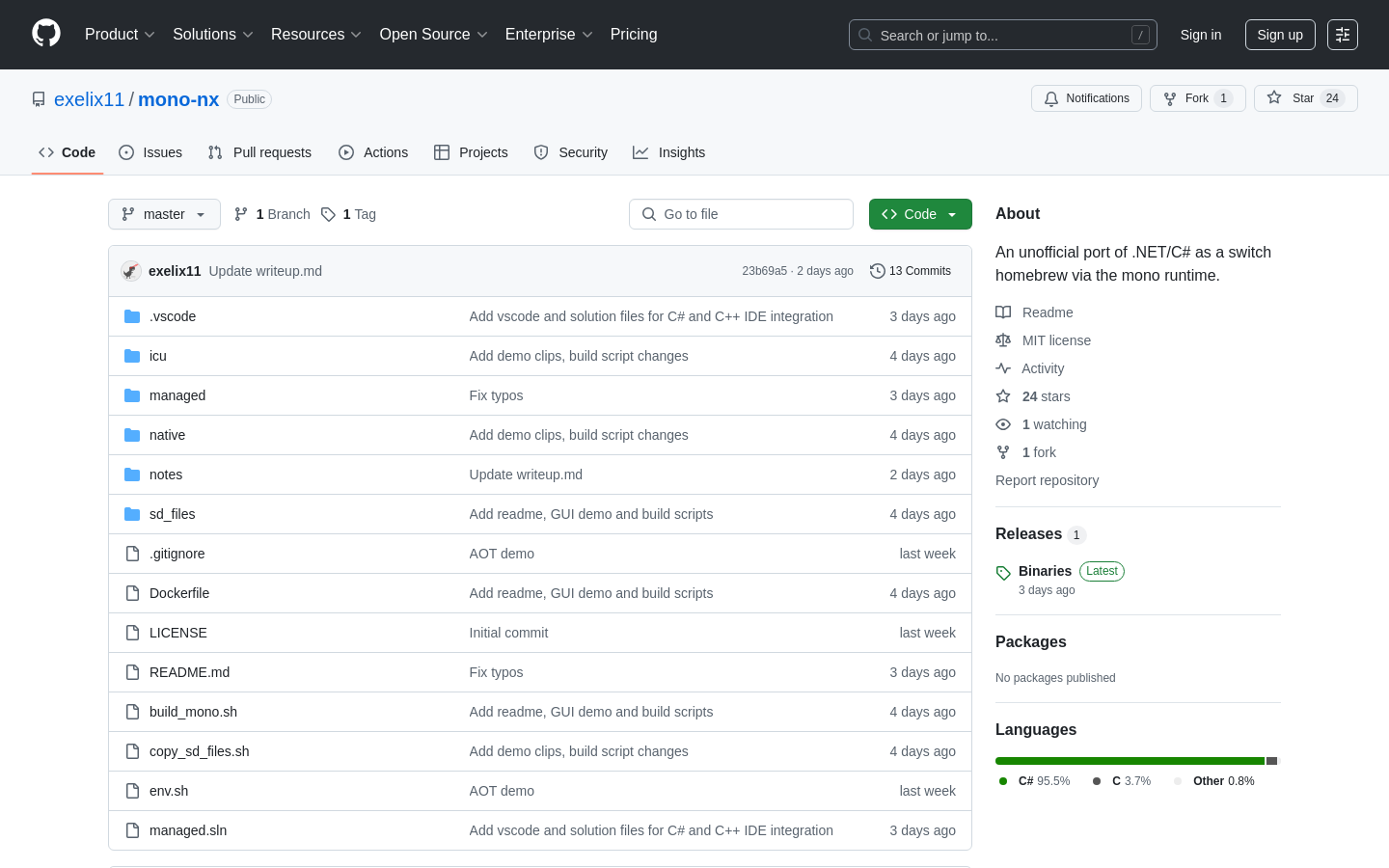Click the C# segment of languages bar
The image size is (1389, 868).
coord(1130,761)
